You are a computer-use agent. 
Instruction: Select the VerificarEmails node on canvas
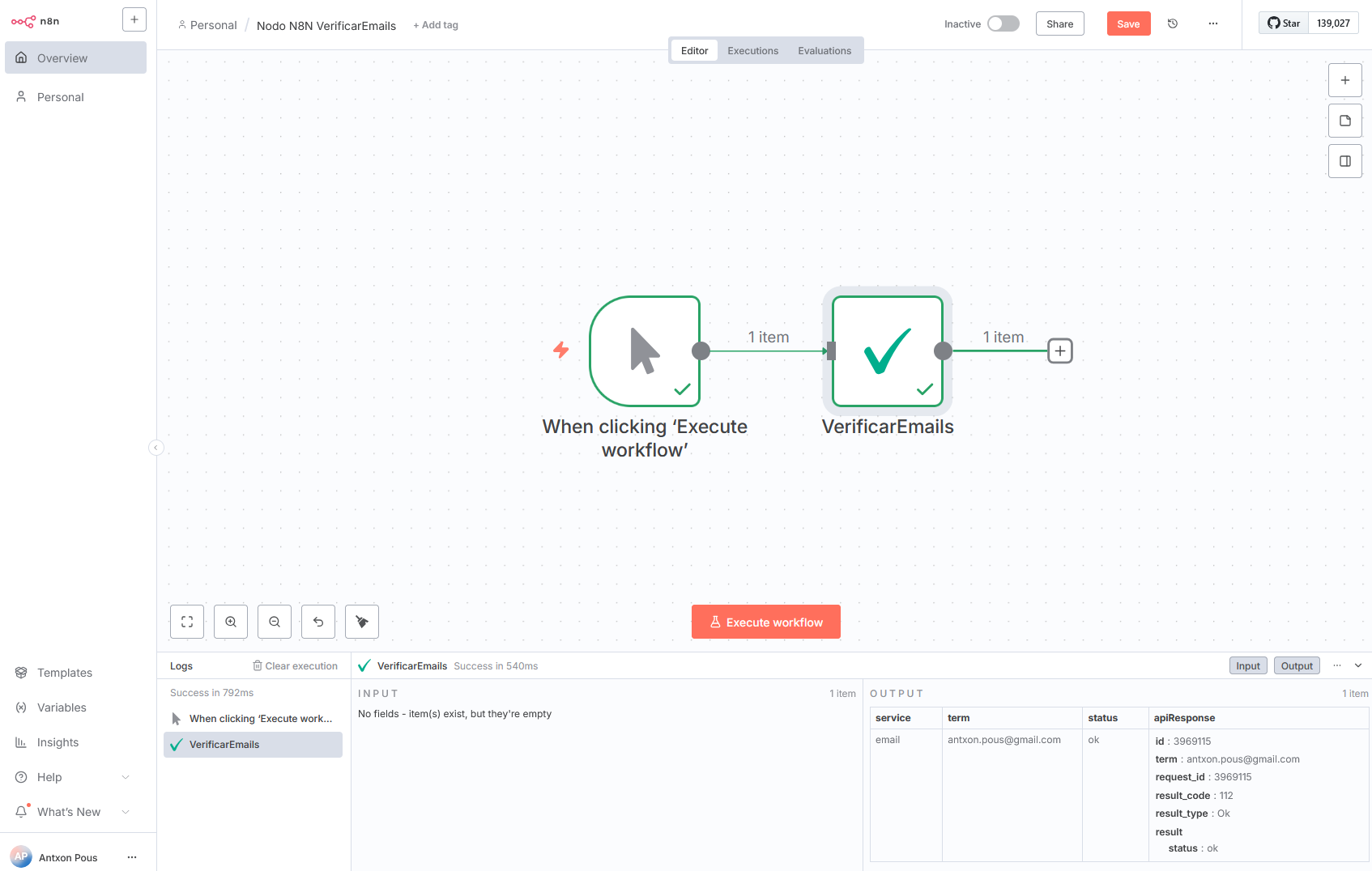pyautogui.click(x=888, y=351)
